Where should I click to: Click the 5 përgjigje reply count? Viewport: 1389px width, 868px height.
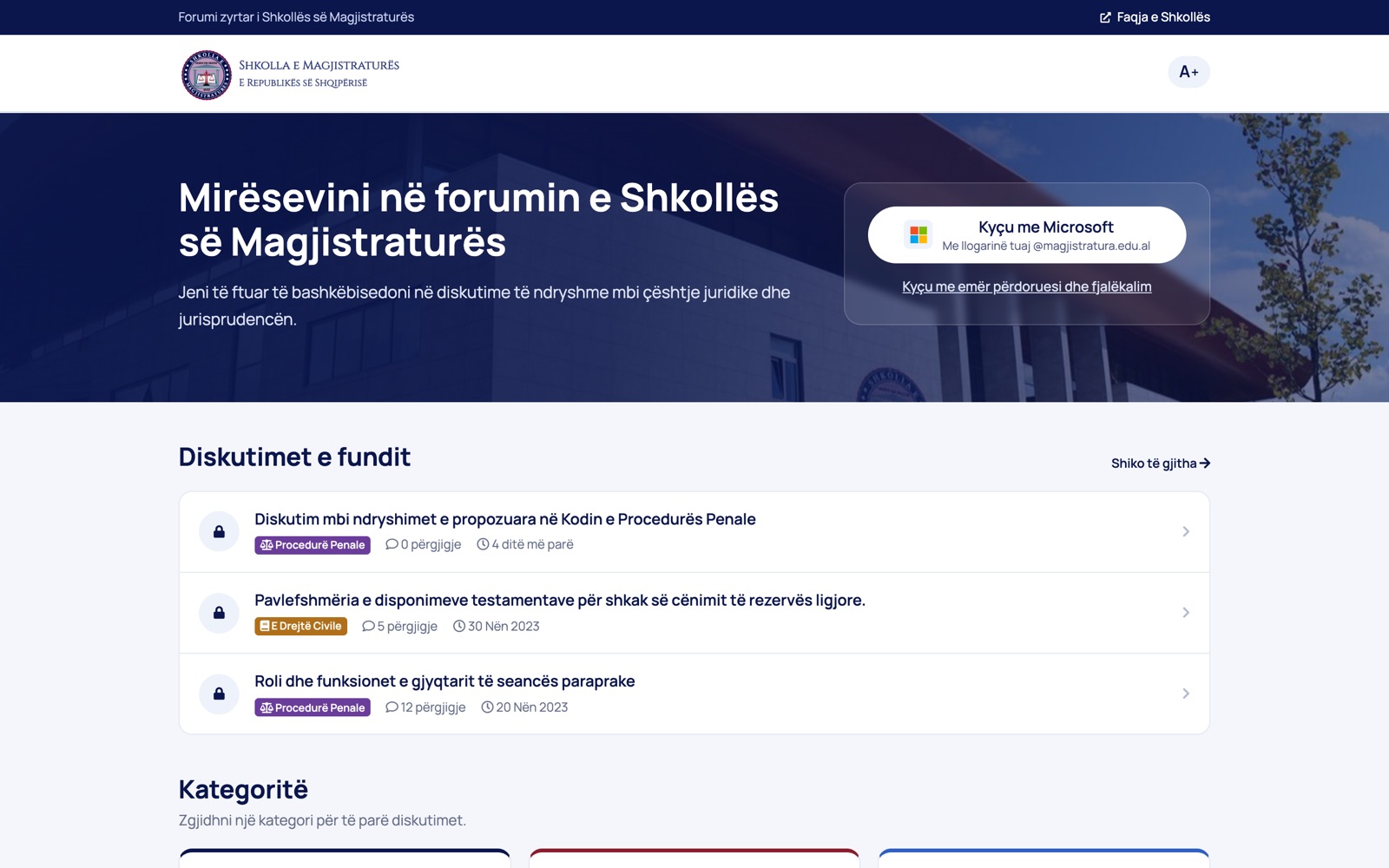pyautogui.click(x=400, y=626)
